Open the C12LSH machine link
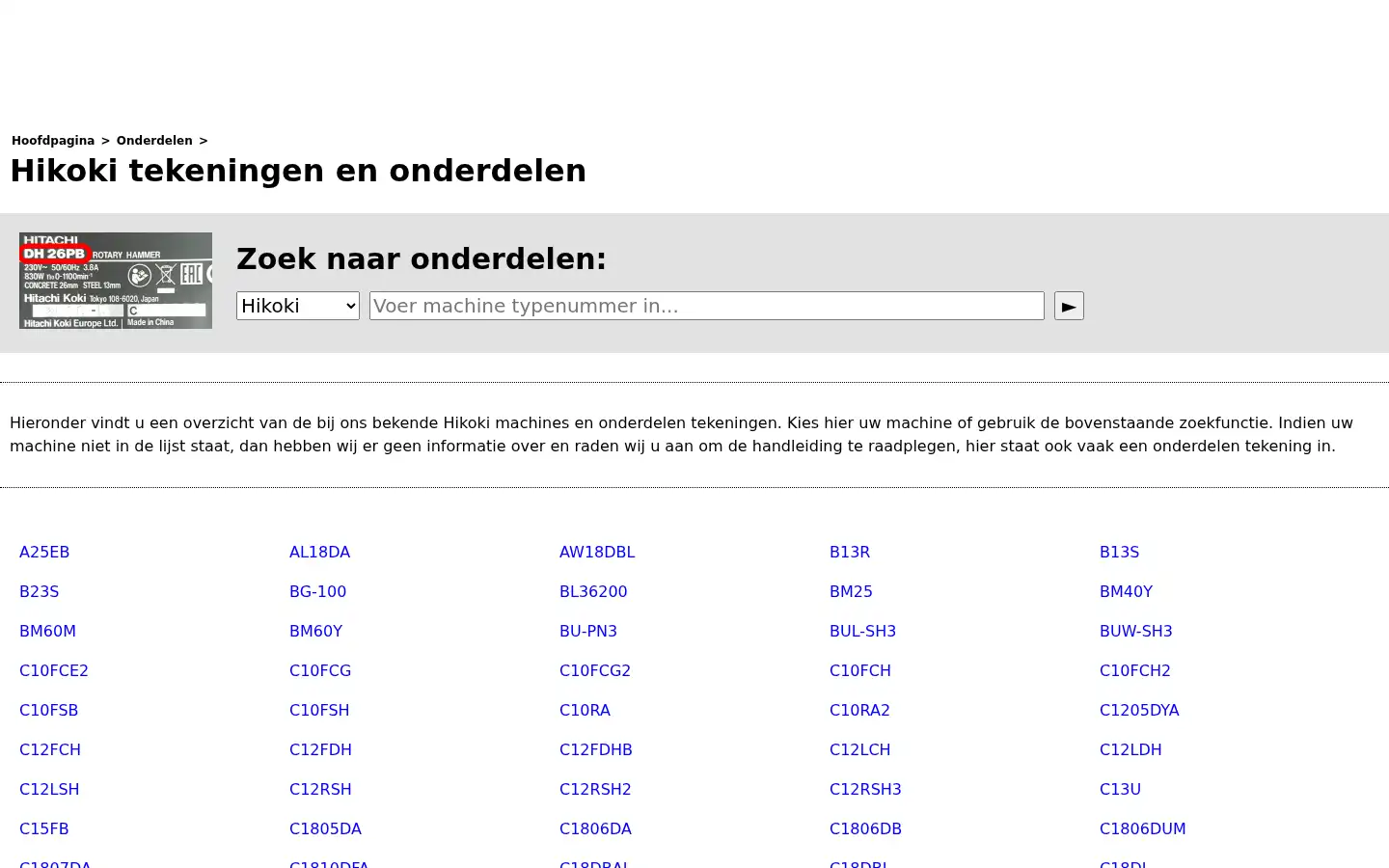 point(49,790)
